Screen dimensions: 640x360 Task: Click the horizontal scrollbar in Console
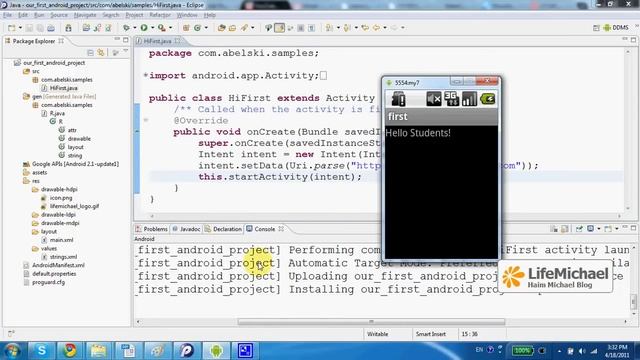click(371, 322)
